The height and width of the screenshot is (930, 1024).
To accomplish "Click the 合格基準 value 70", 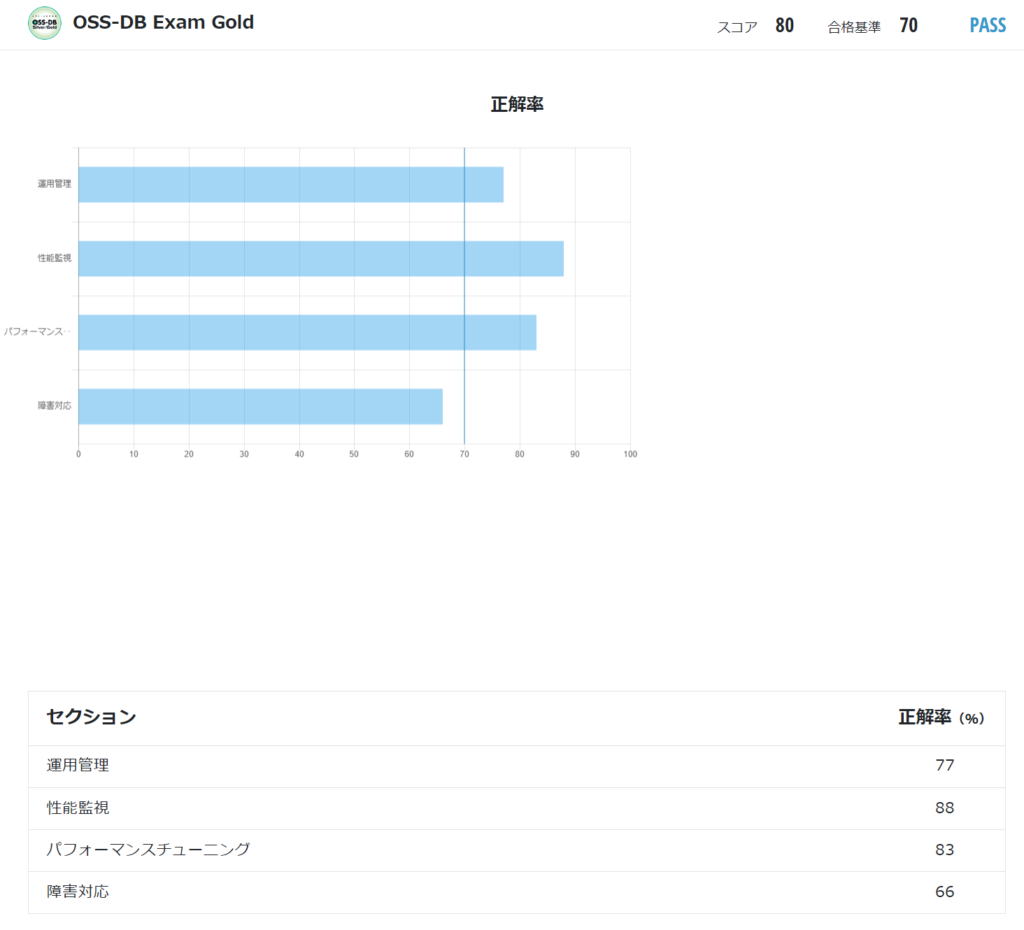I will coord(908,24).
